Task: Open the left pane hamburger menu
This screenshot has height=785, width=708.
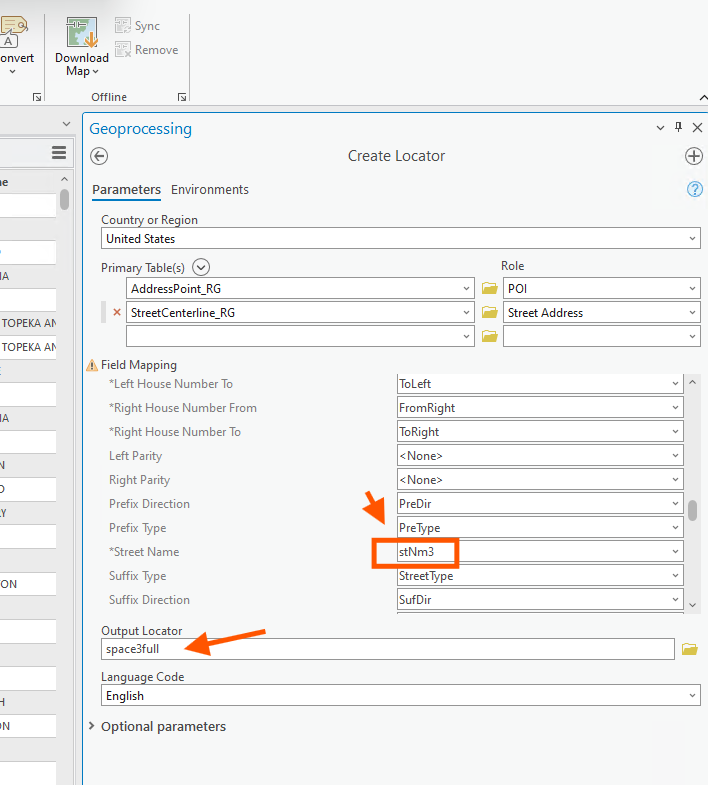Action: (x=59, y=152)
